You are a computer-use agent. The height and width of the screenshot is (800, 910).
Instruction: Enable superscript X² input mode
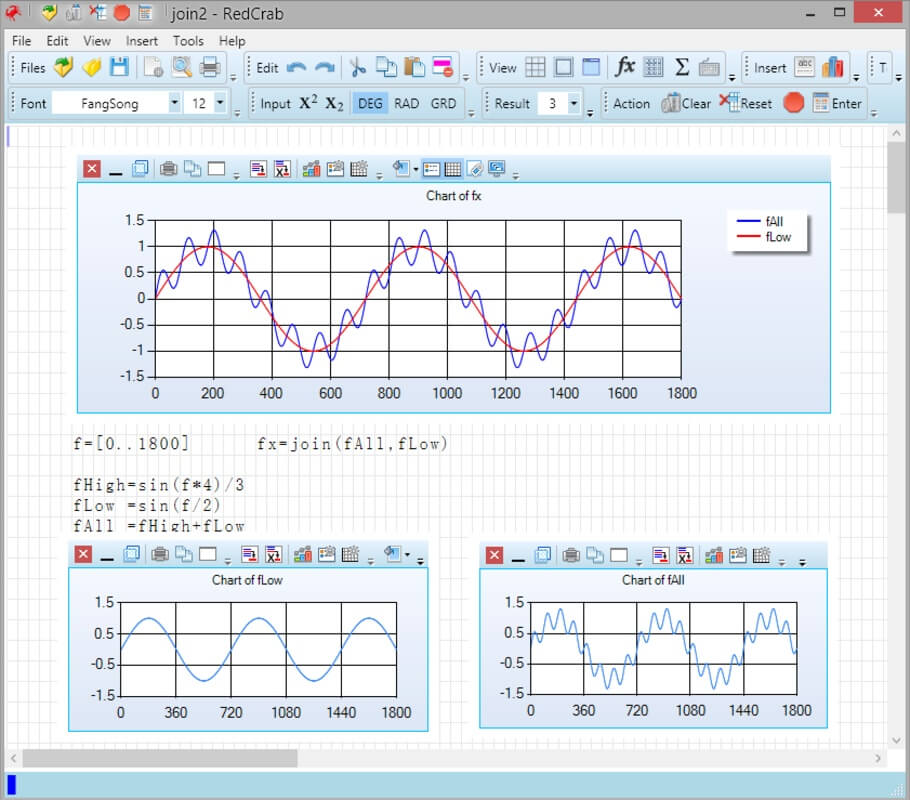coord(309,103)
